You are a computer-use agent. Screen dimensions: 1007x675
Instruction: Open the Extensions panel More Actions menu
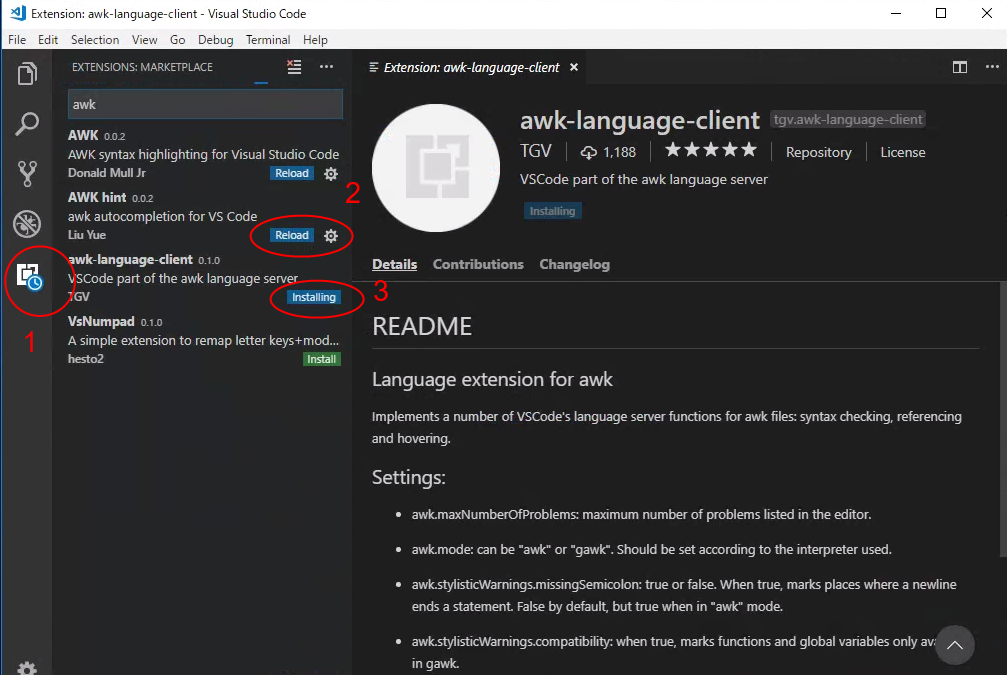pos(326,67)
